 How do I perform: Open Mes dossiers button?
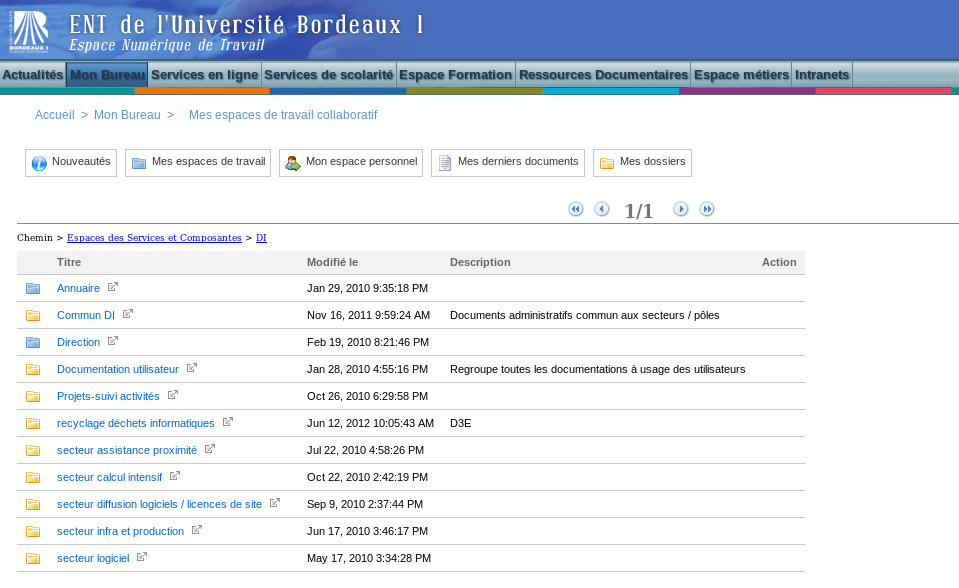642,163
